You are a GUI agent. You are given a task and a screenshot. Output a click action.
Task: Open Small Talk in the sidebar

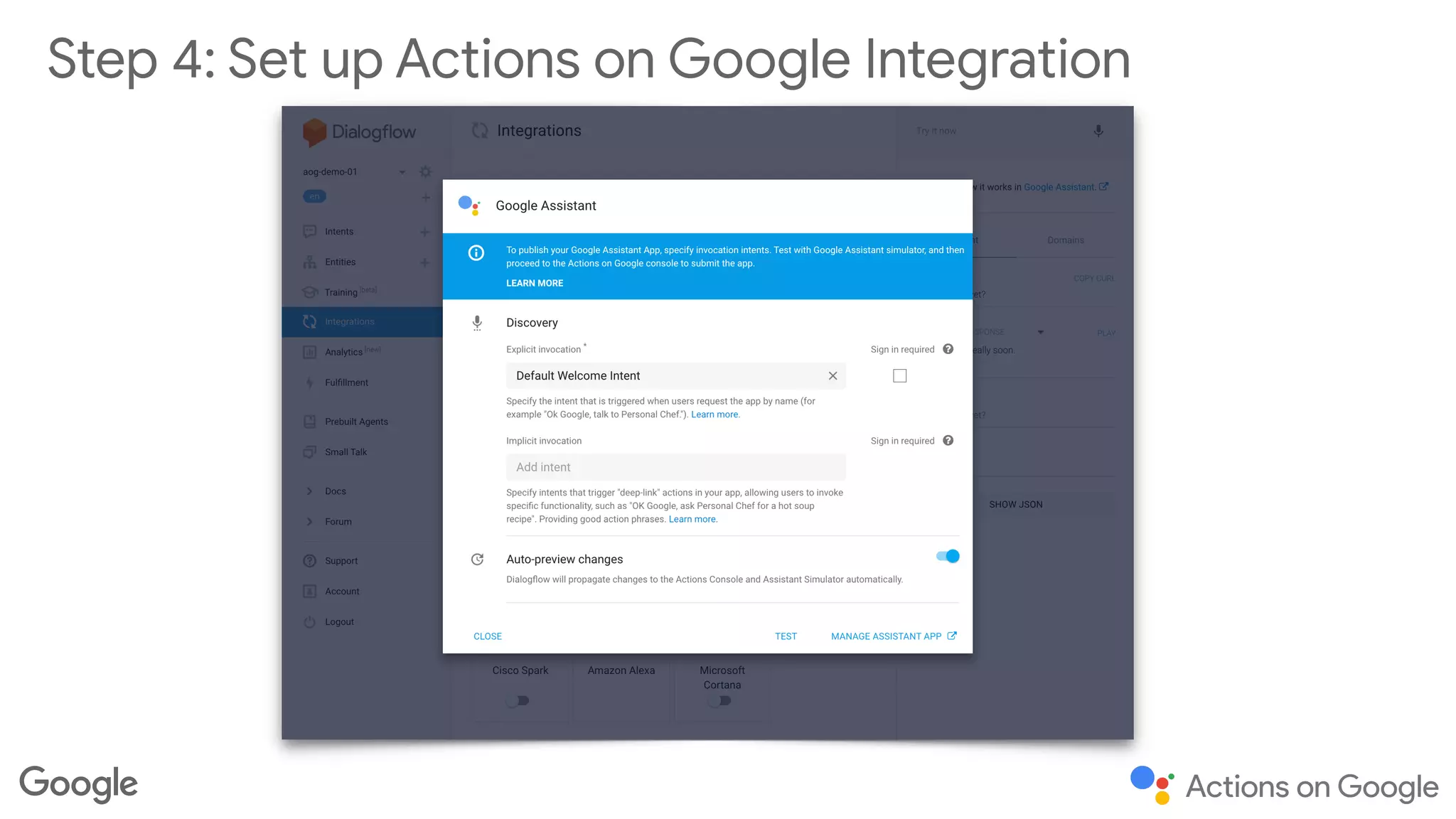pyautogui.click(x=346, y=452)
